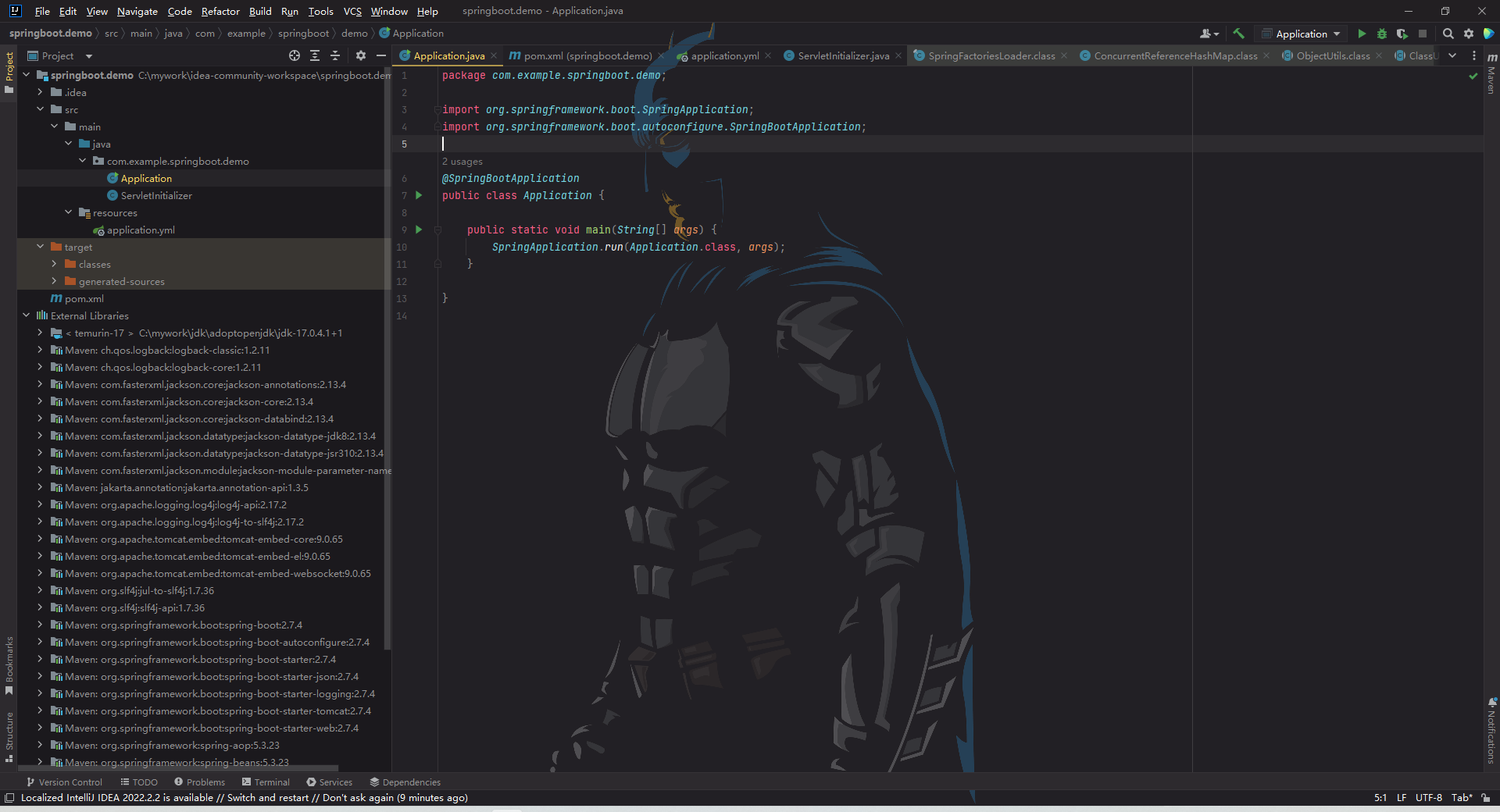Toggle tool window bars icon at bottom-left corner

[x=9, y=797]
